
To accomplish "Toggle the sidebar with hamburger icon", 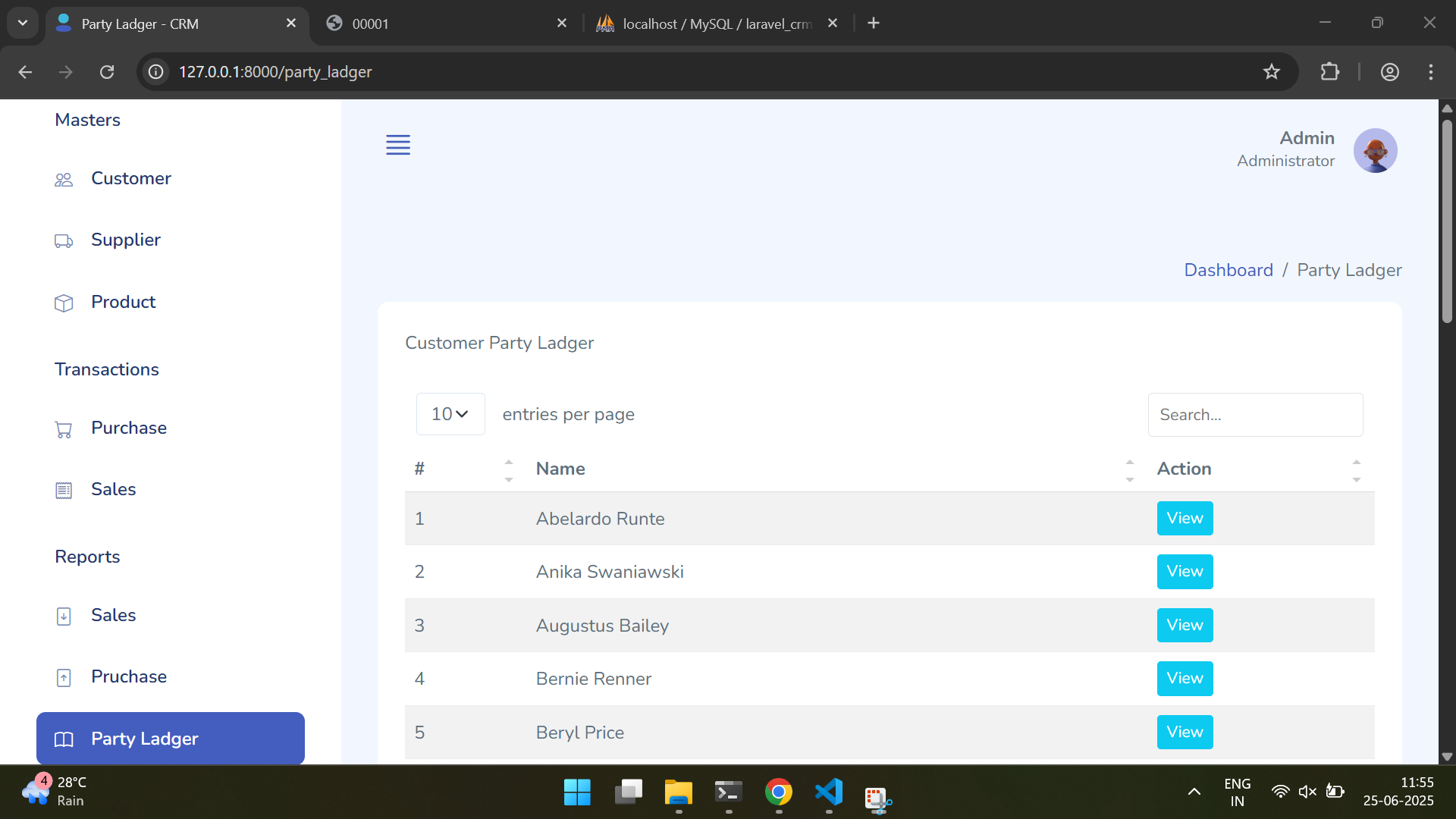I will [398, 145].
